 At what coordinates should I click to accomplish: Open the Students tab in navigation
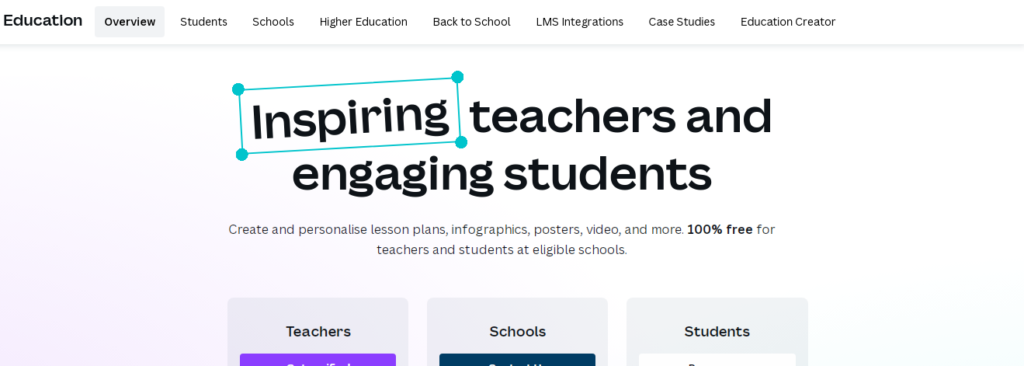[204, 22]
